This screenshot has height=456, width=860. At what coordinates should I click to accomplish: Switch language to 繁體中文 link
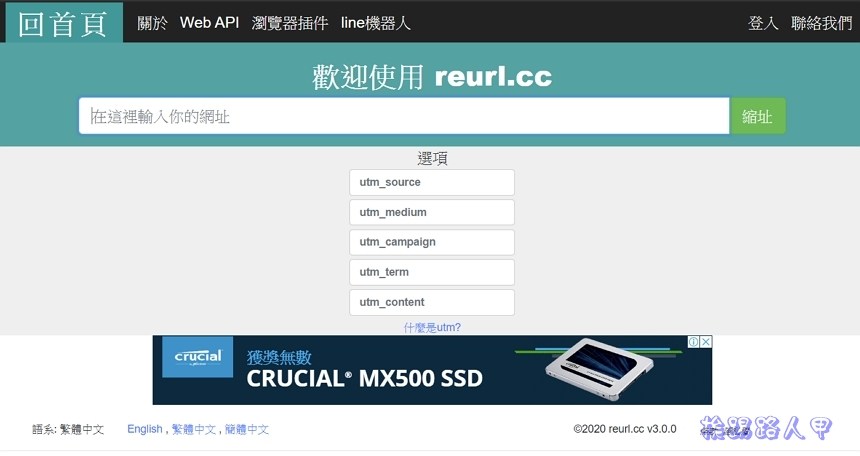194,429
